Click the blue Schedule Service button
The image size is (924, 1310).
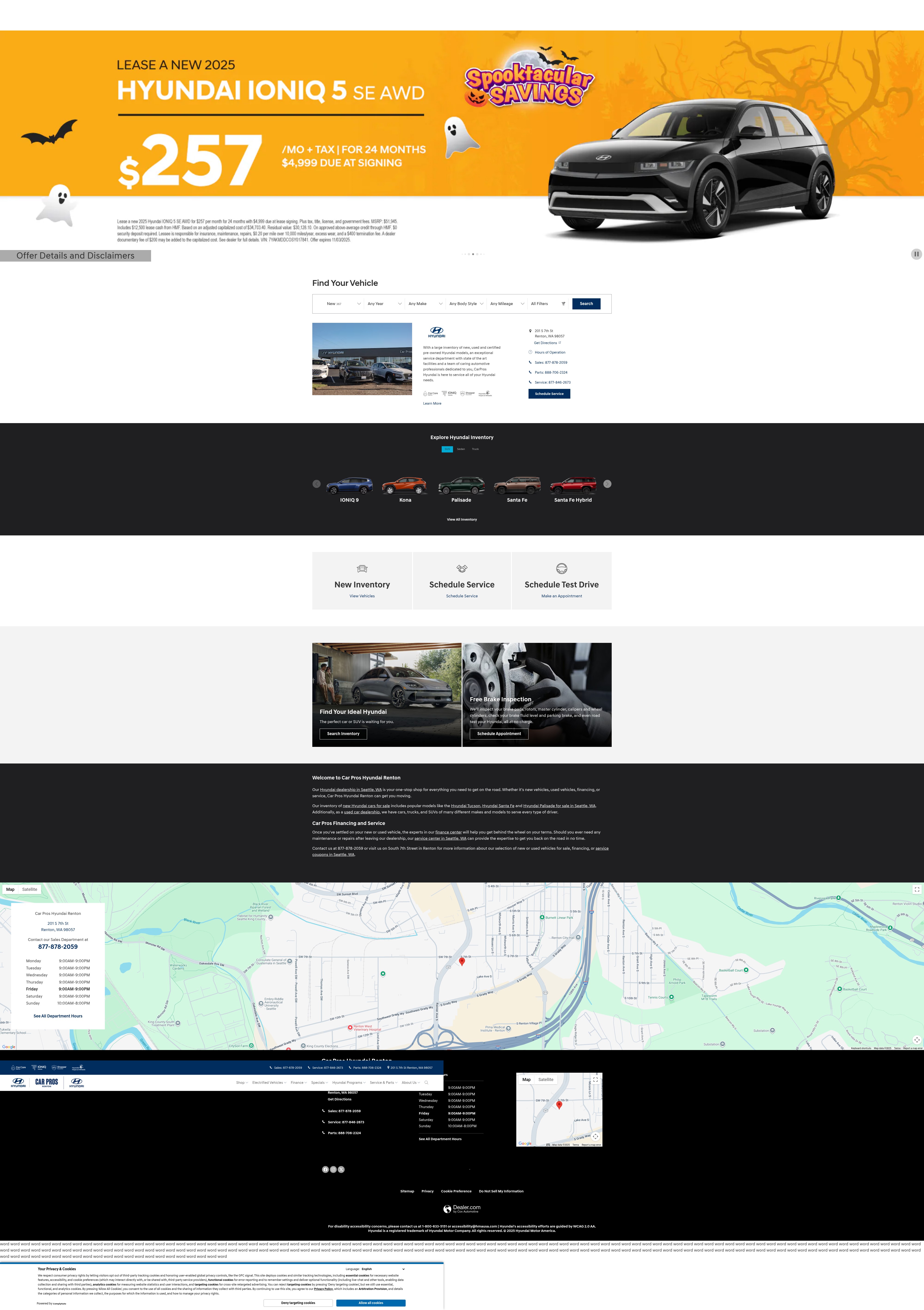[x=549, y=394]
